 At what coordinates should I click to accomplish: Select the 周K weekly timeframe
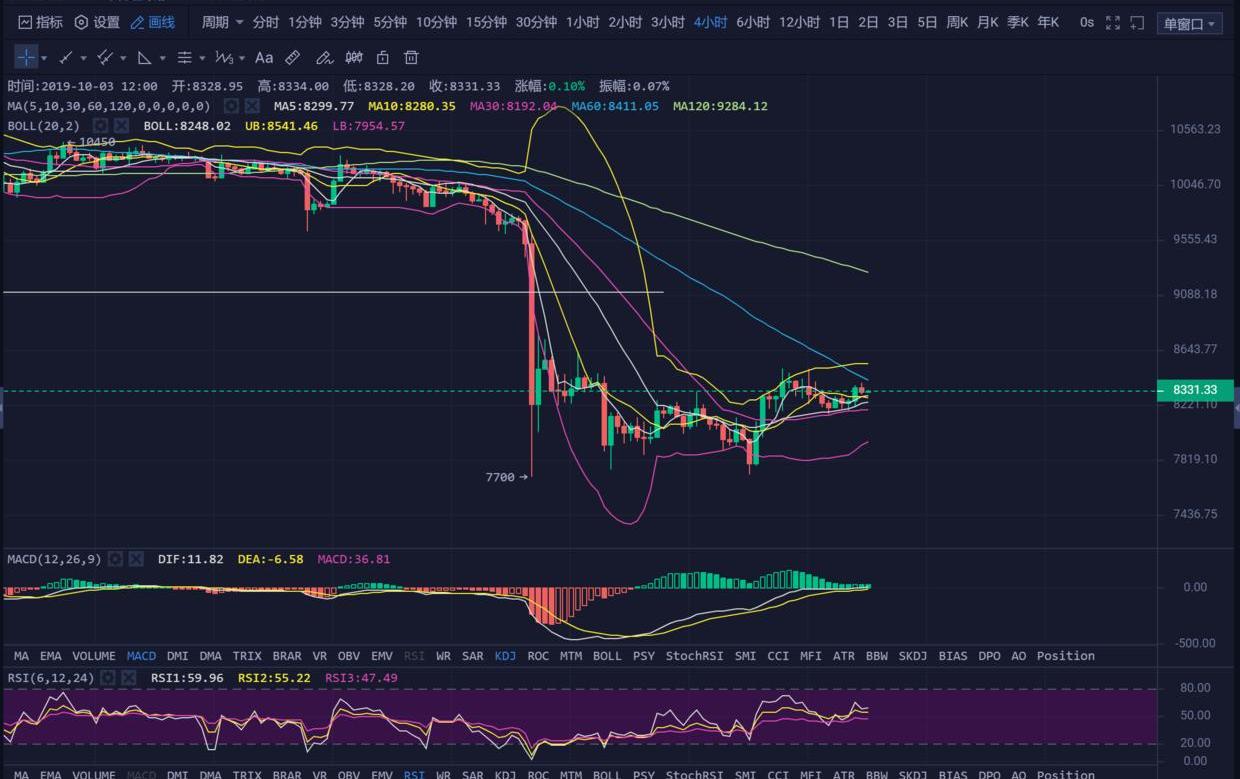(957, 22)
